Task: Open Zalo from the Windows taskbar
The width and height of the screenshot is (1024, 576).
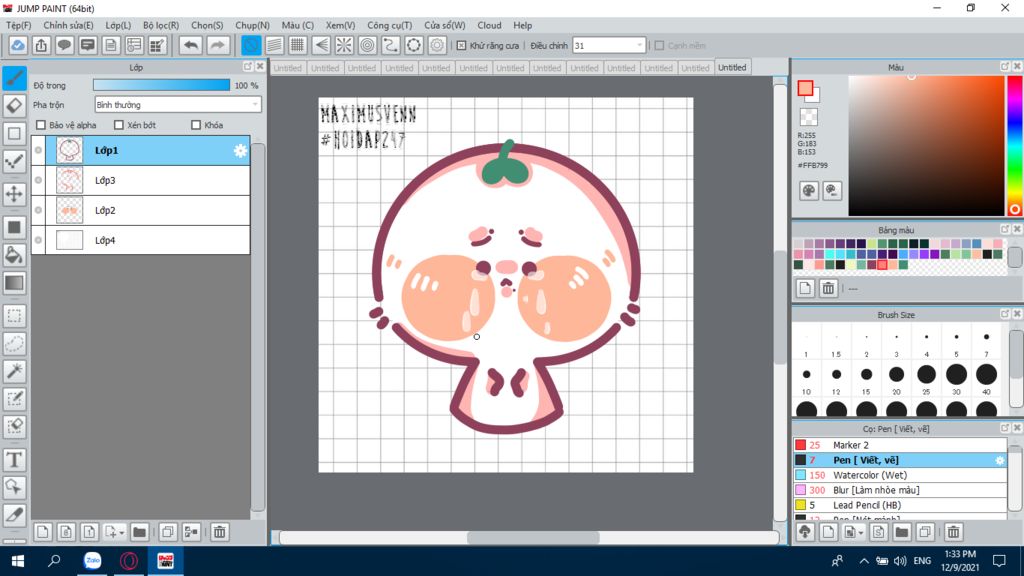Action: pos(93,560)
